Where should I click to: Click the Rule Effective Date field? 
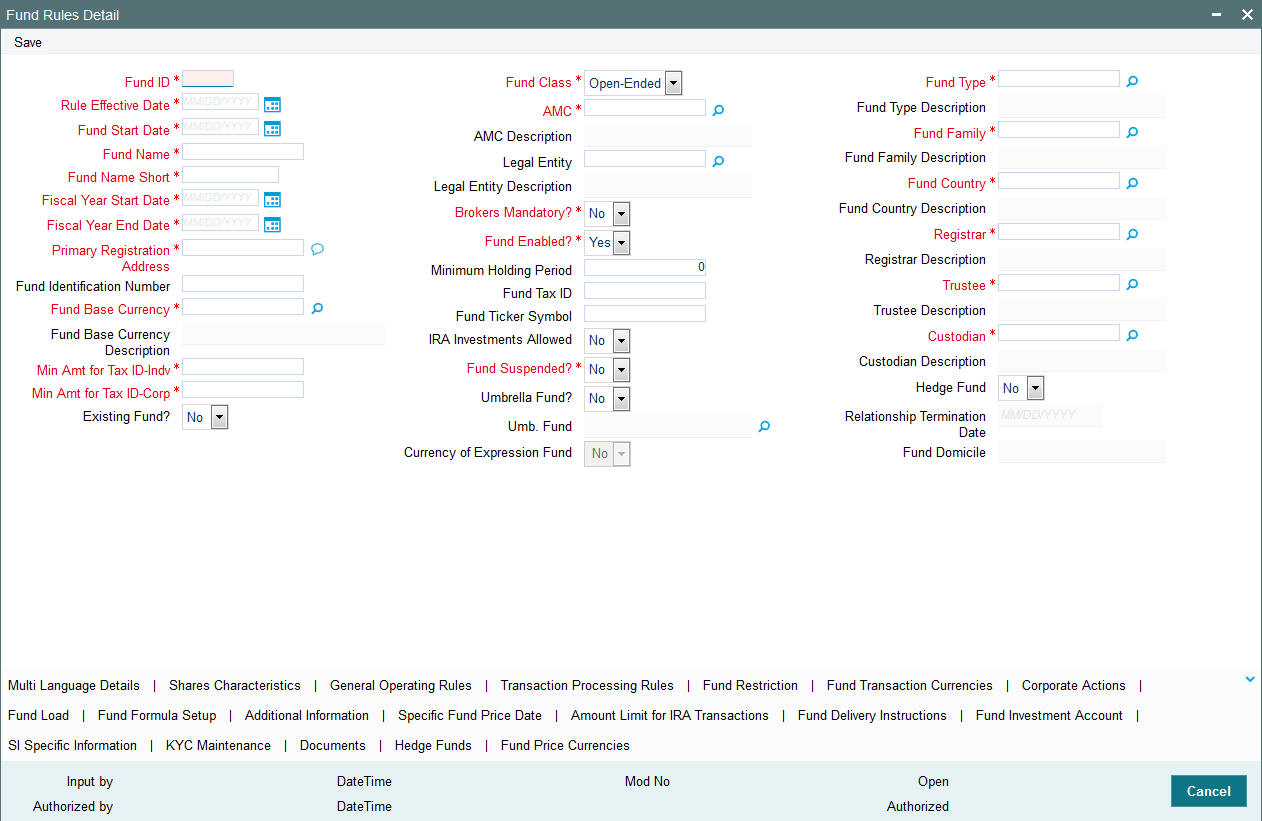220,103
